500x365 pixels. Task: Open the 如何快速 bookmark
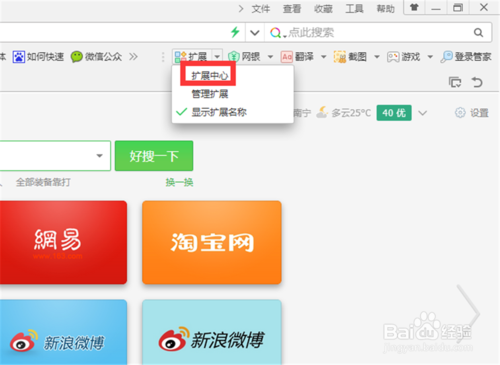(38, 57)
